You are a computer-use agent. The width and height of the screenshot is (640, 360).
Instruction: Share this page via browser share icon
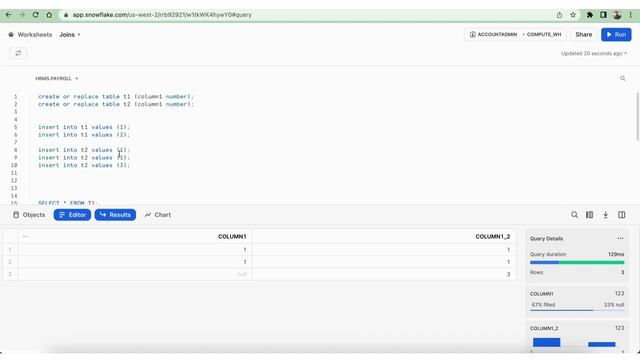559,15
